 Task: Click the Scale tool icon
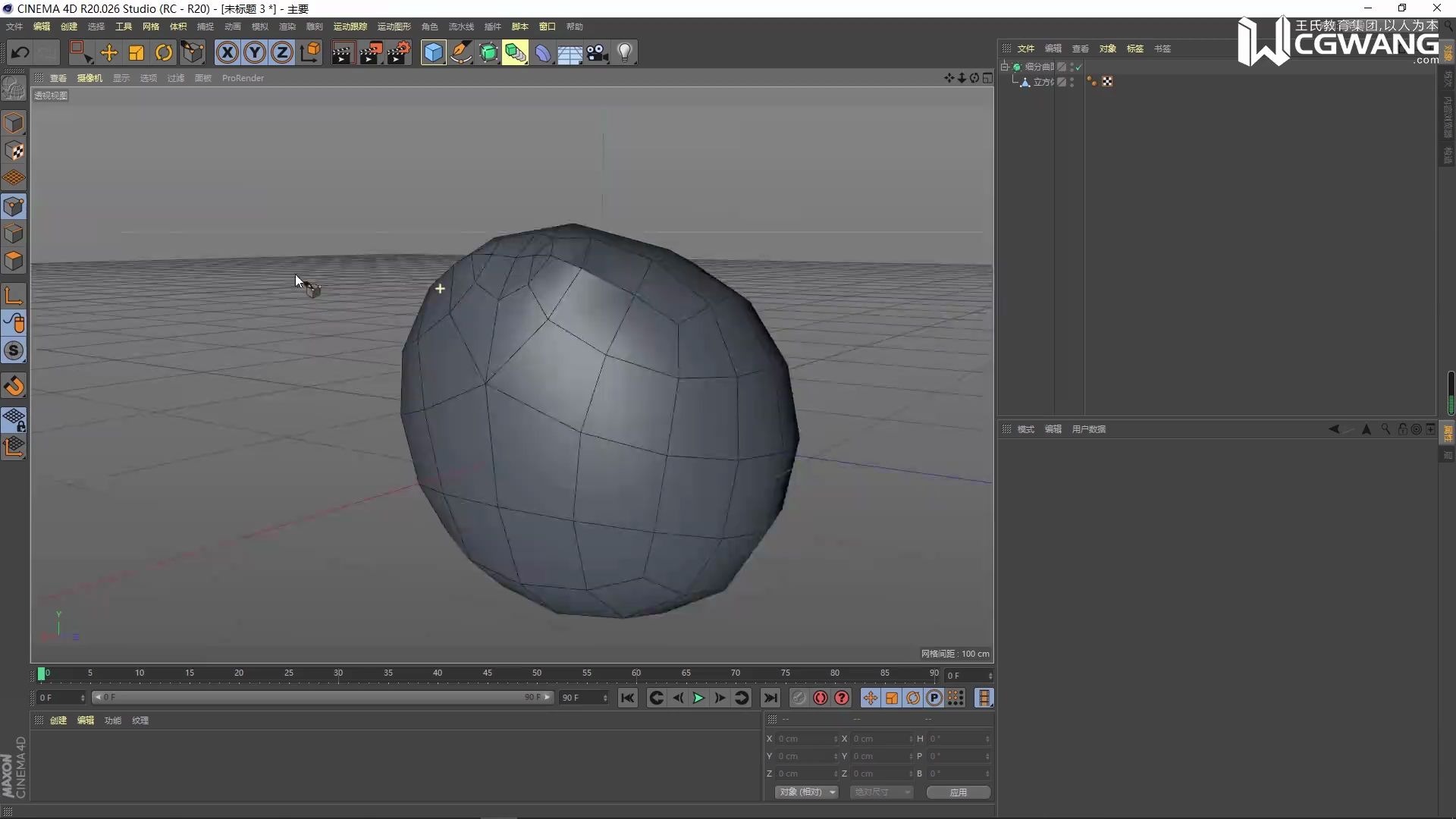click(x=136, y=52)
